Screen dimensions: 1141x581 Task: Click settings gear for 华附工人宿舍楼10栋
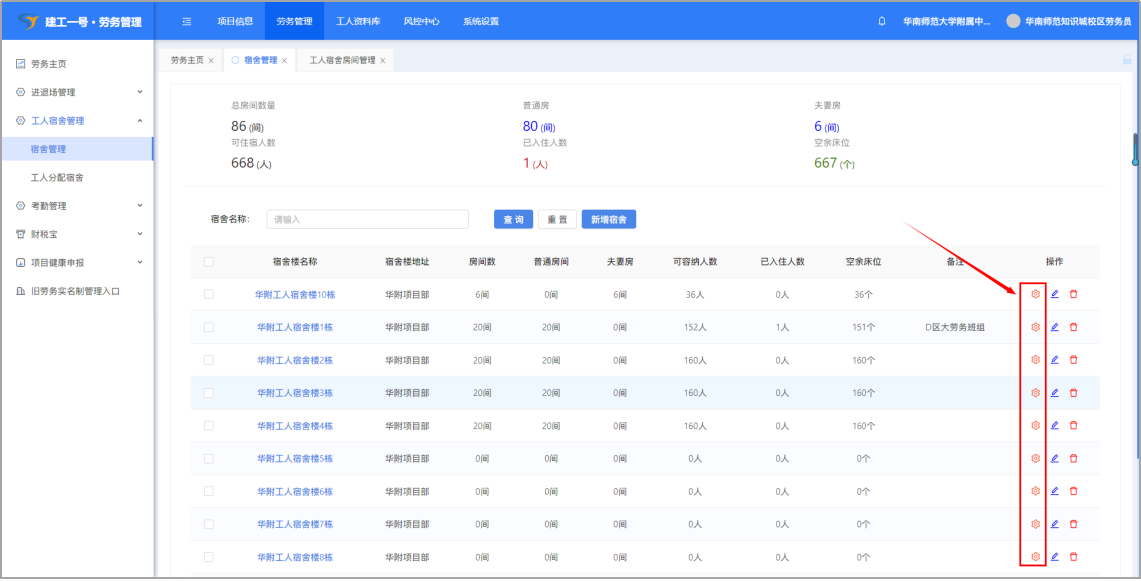[1035, 294]
